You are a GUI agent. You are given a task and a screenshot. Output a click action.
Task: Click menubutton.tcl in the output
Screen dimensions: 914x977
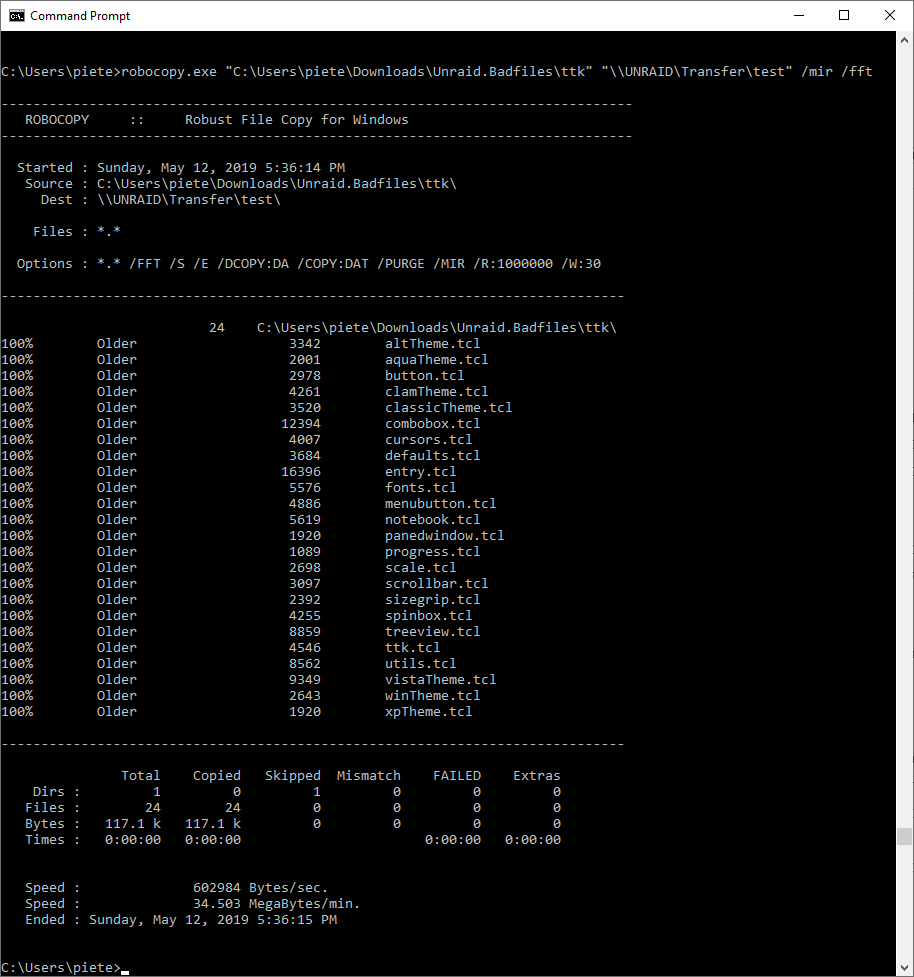pyautogui.click(x=440, y=503)
